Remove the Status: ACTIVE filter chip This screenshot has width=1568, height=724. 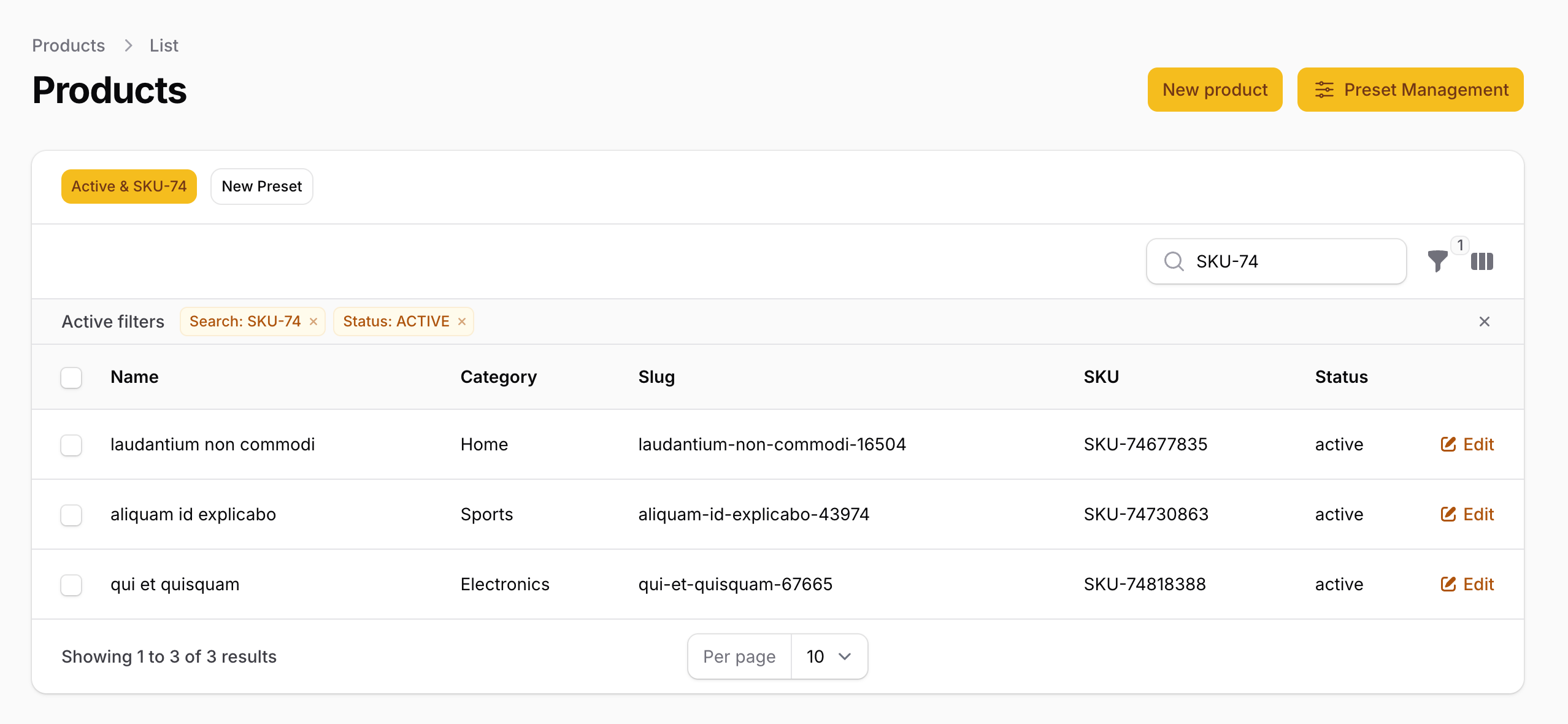(x=462, y=322)
